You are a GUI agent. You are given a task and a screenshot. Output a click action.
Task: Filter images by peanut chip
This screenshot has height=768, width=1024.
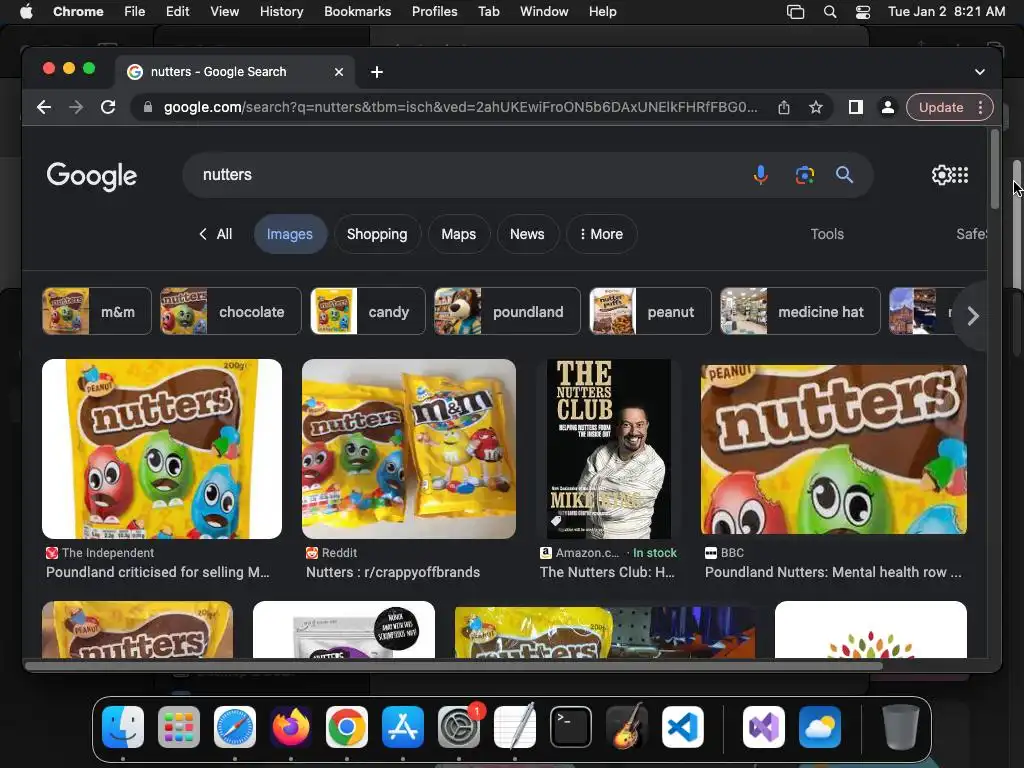tap(650, 312)
